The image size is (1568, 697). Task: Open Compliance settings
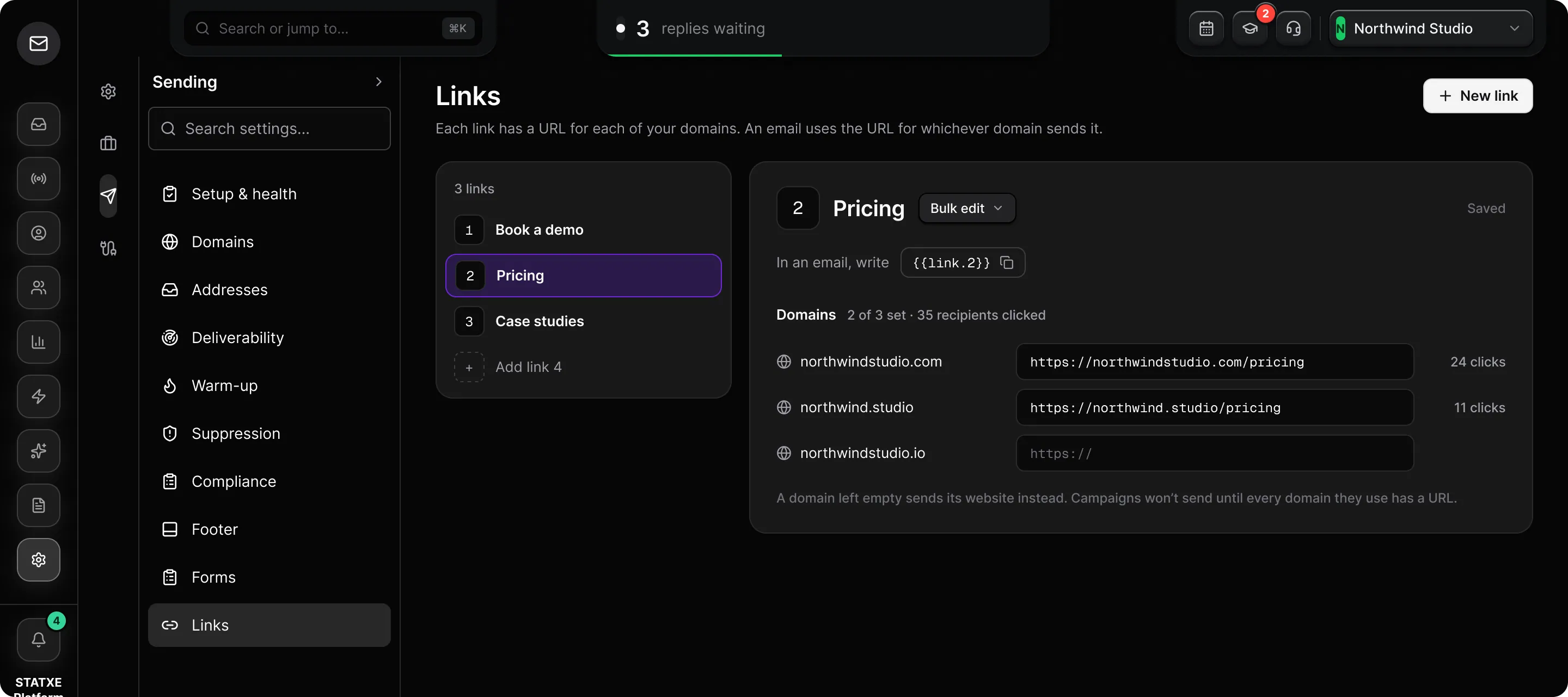point(269,481)
